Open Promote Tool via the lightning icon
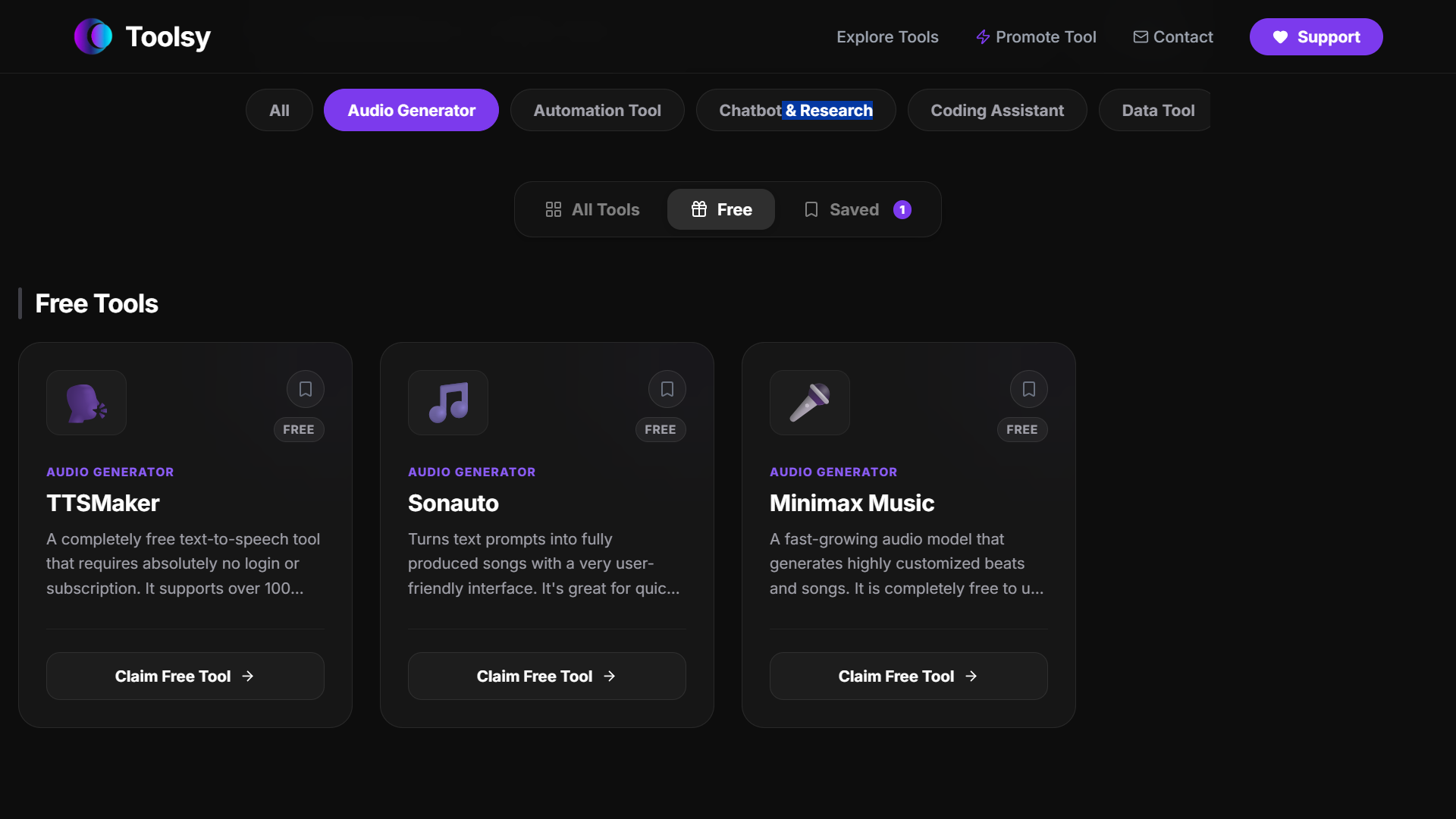This screenshot has width=1456, height=819. click(x=984, y=36)
